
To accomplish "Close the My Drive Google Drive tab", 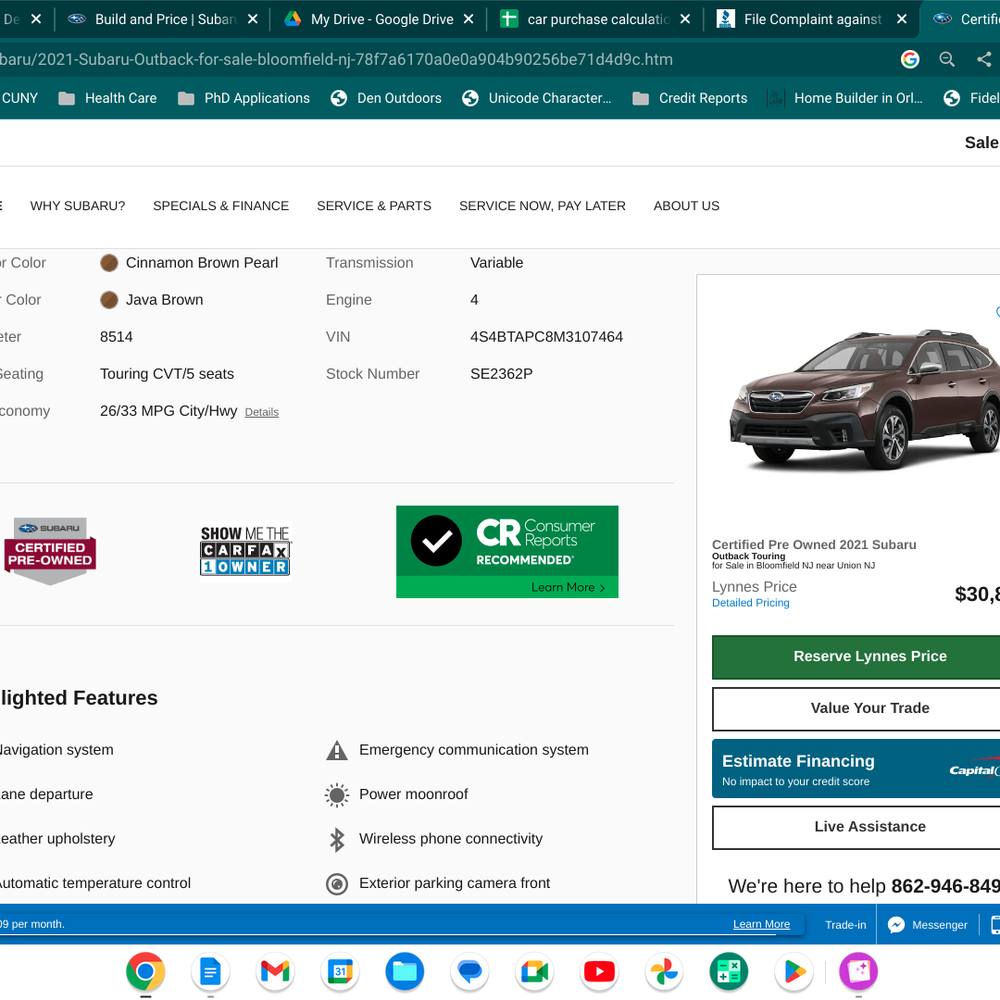I will pyautogui.click(x=469, y=19).
